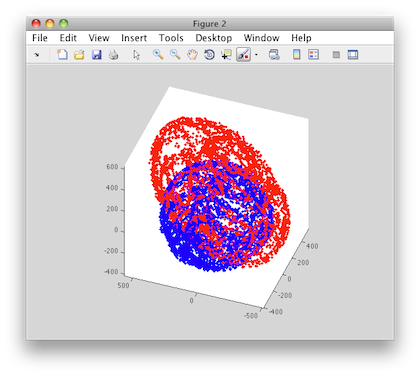
Task: Activate the Zoom In magnifier
Action: click(158, 54)
